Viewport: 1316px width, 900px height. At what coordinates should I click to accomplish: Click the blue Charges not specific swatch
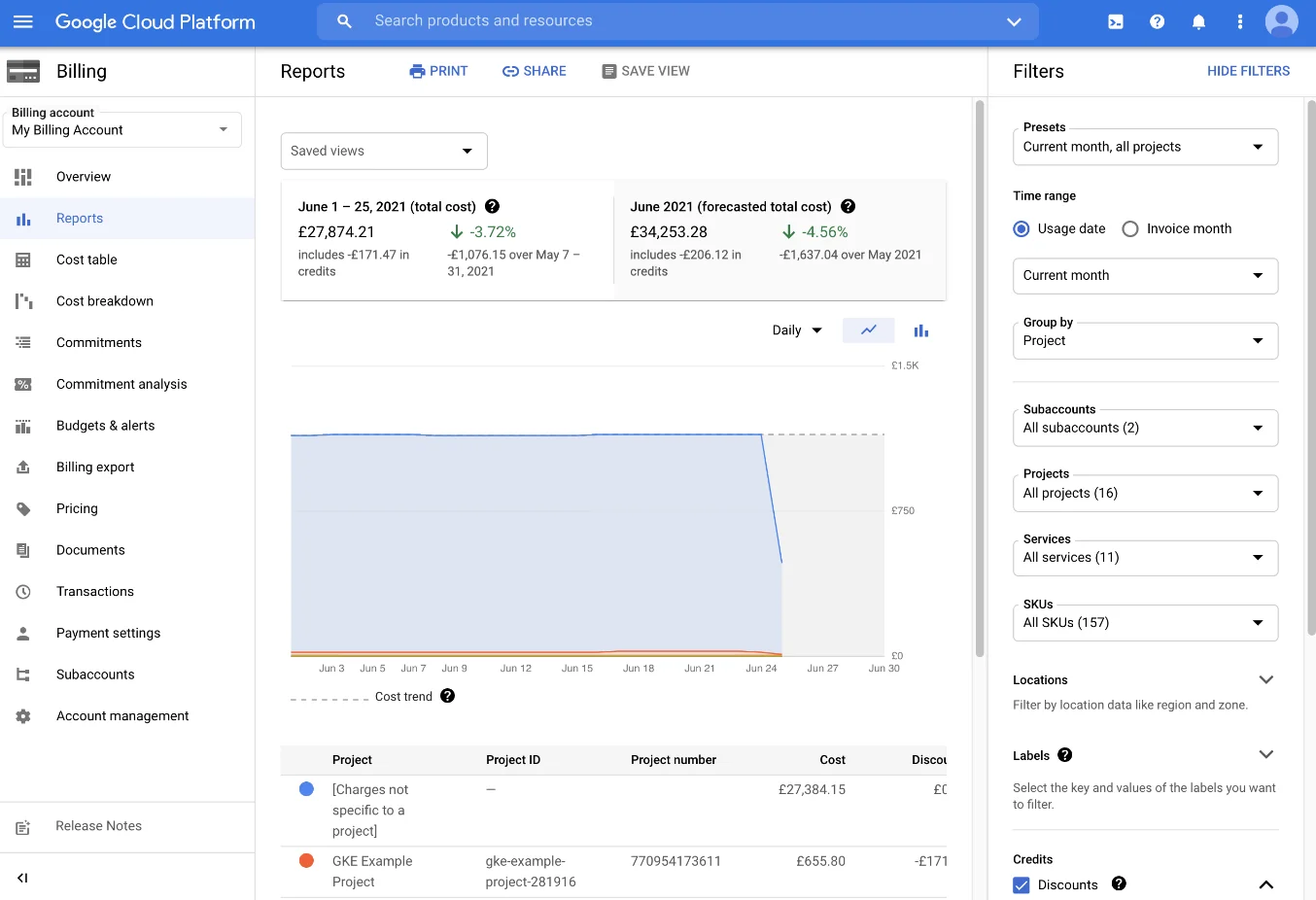[x=306, y=789]
